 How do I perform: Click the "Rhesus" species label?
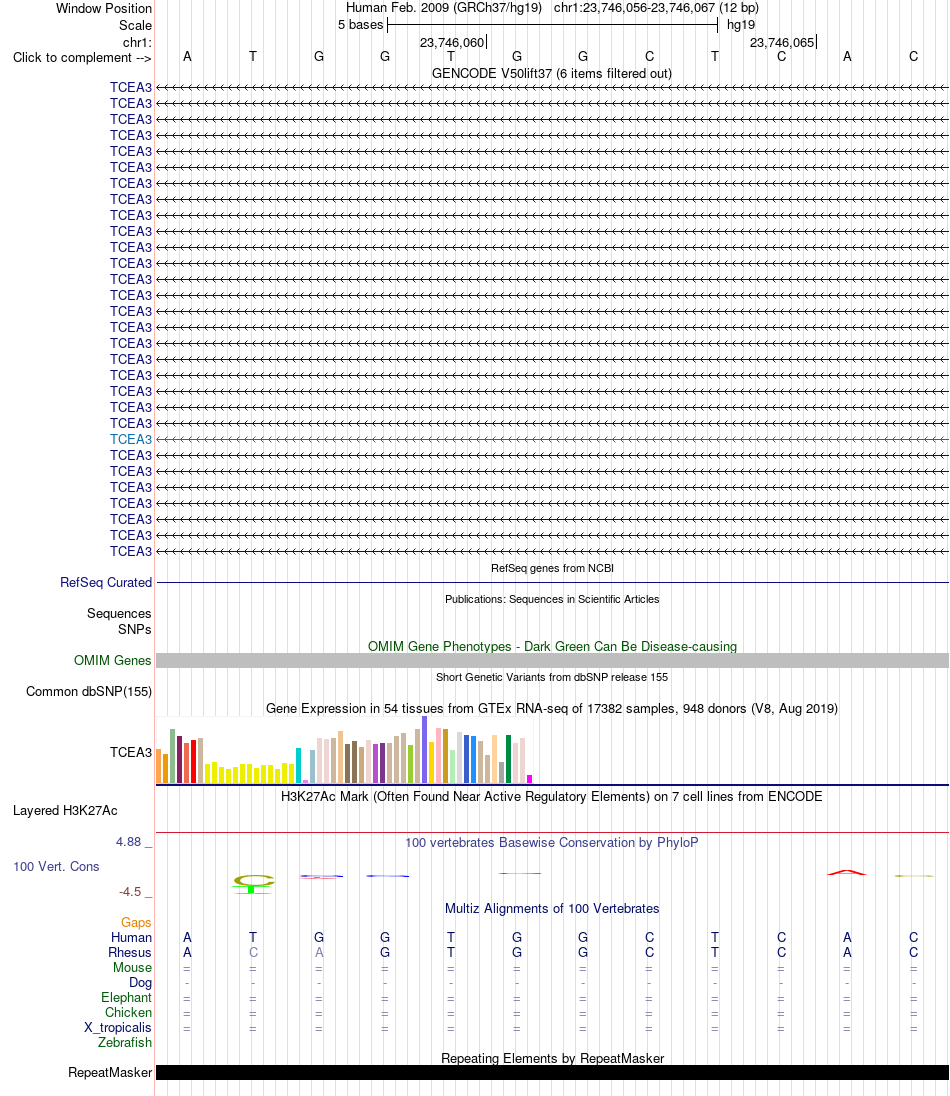point(130,952)
